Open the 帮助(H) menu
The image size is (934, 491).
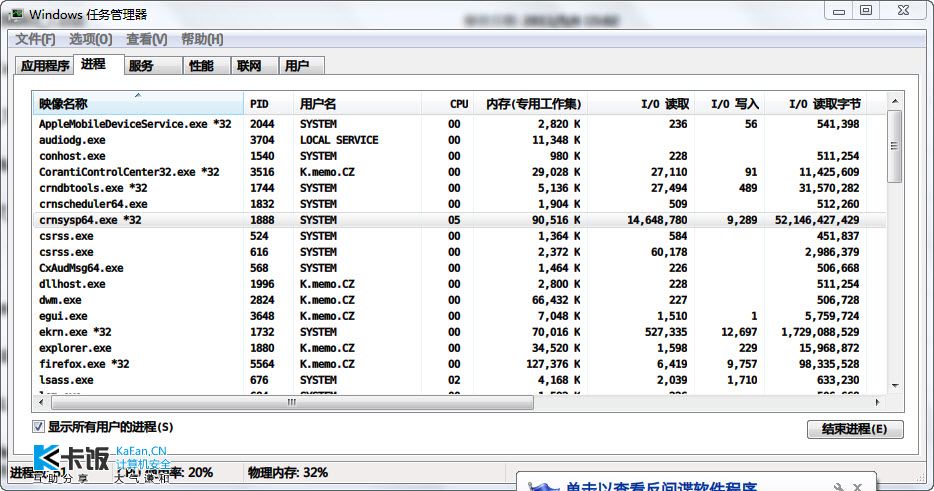[x=202, y=39]
